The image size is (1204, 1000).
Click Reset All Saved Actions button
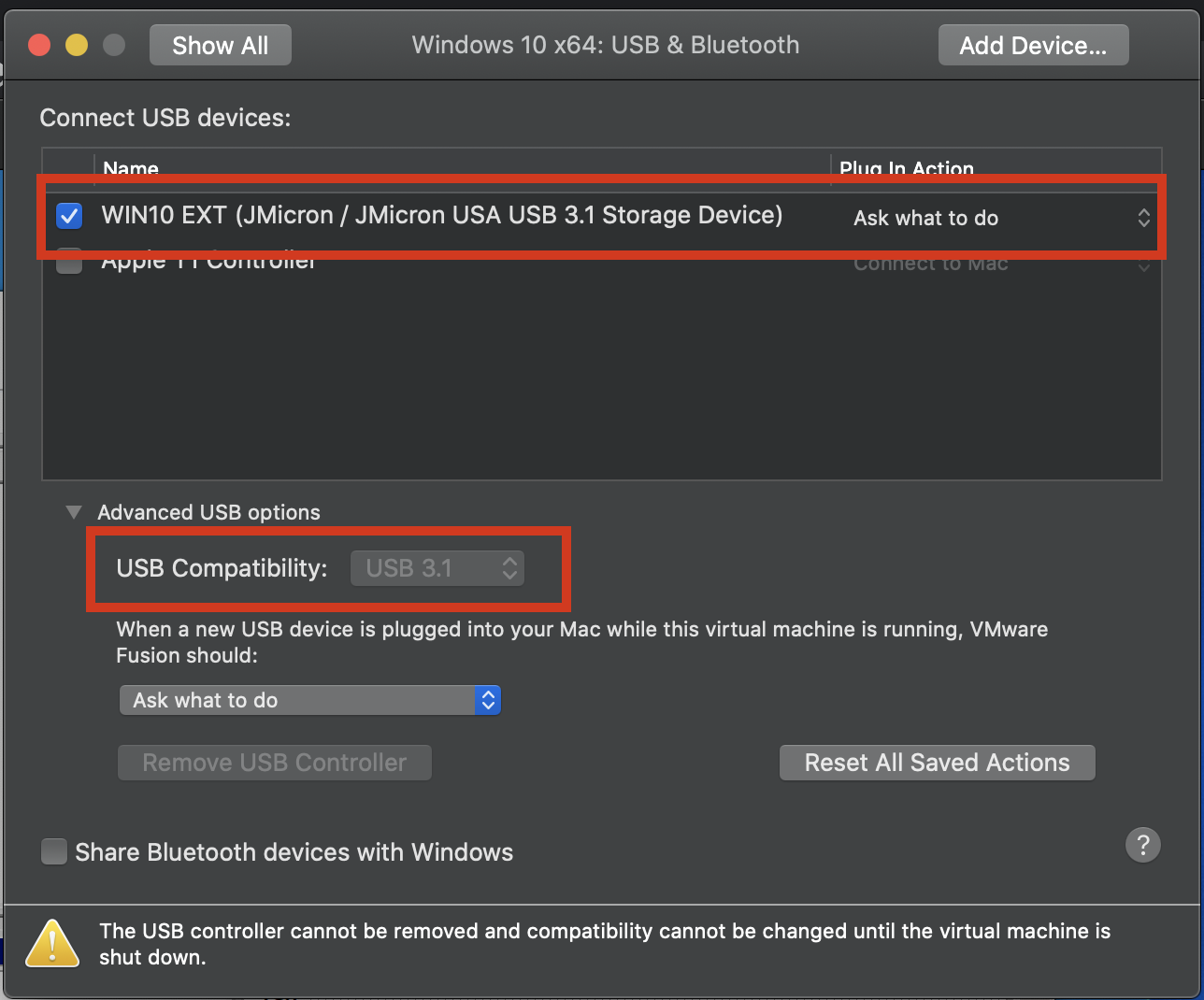937,763
